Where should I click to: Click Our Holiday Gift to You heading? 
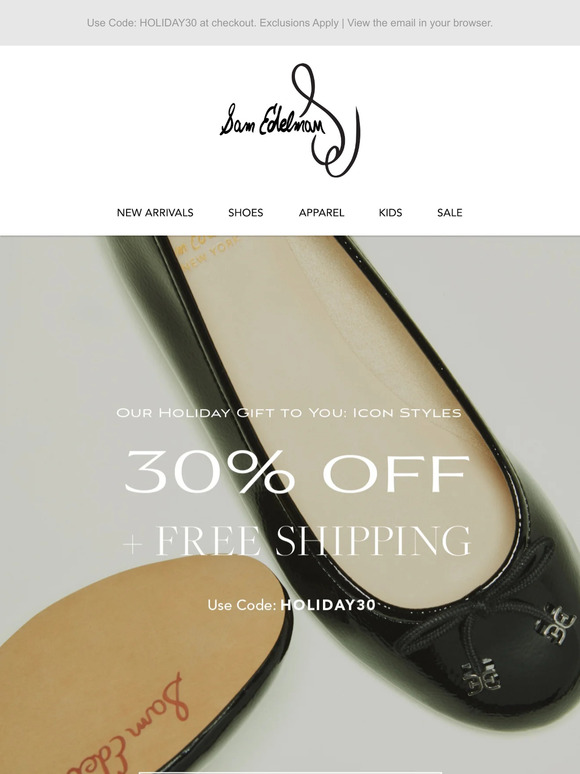[x=289, y=412]
